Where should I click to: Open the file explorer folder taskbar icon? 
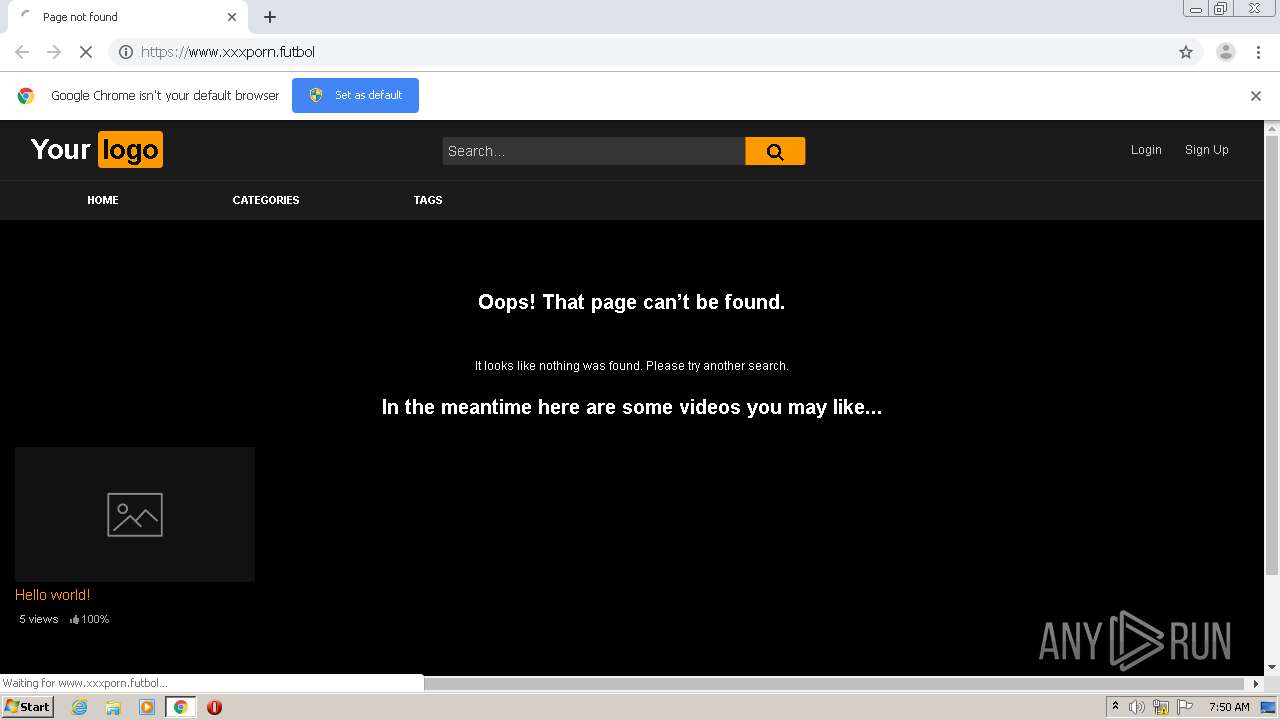(113, 707)
